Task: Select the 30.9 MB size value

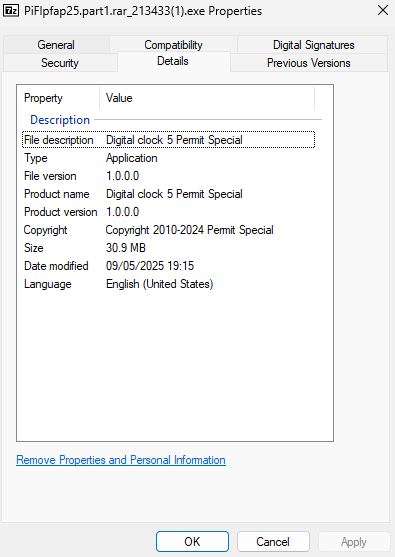Action: (x=126, y=248)
